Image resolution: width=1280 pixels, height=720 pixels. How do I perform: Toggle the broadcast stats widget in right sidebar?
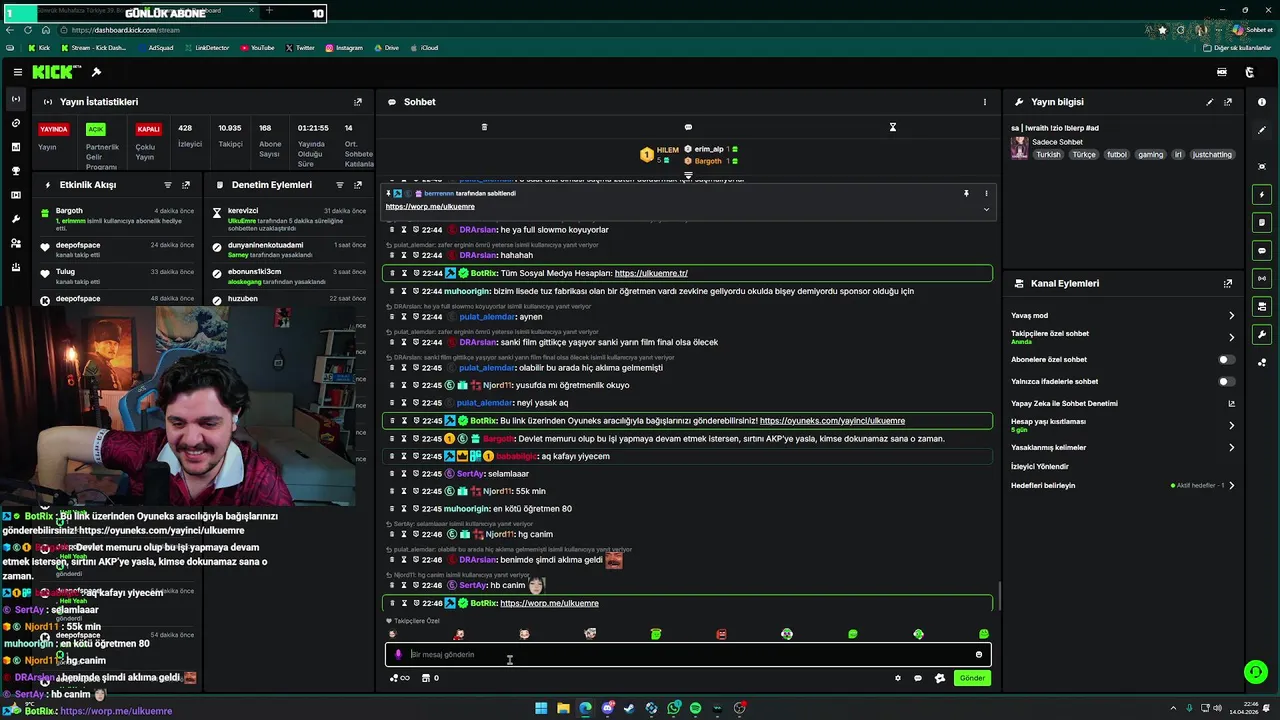tap(1262, 278)
